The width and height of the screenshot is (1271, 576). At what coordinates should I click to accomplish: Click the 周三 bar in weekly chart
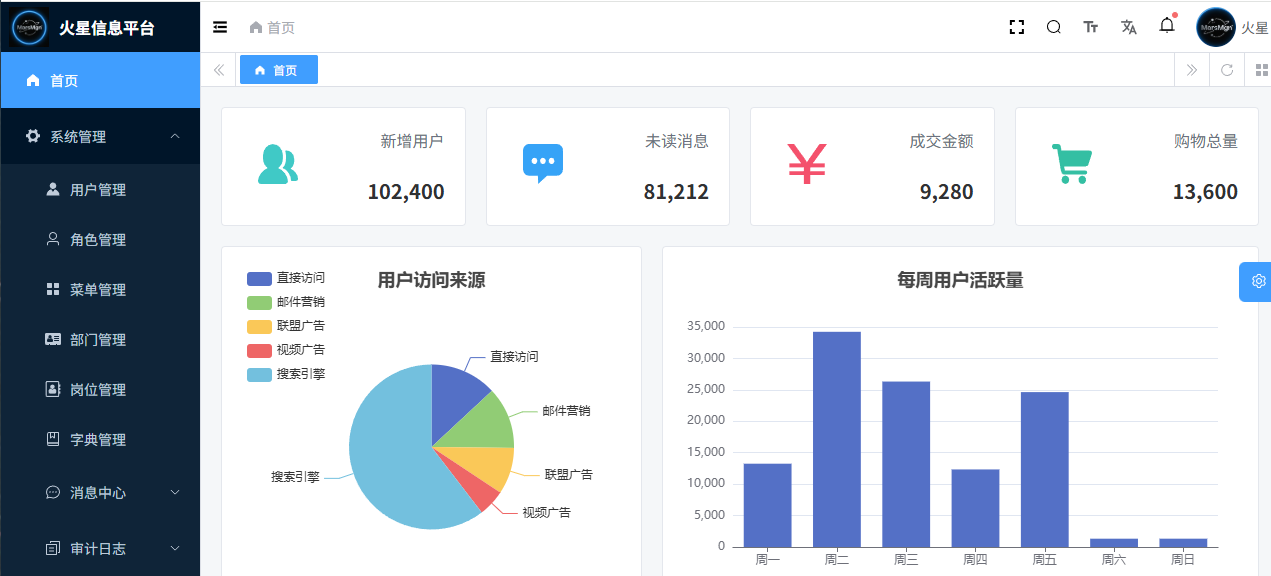click(906, 464)
